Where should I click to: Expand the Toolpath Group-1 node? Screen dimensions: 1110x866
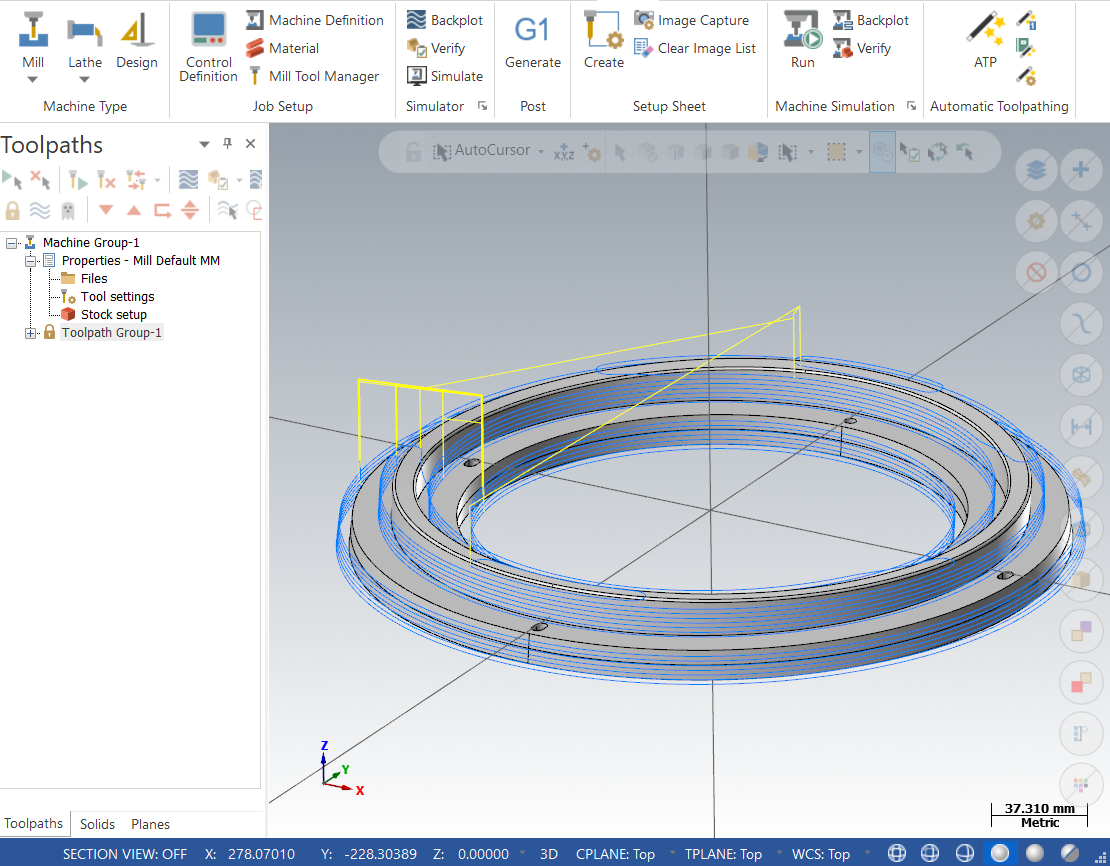30,333
